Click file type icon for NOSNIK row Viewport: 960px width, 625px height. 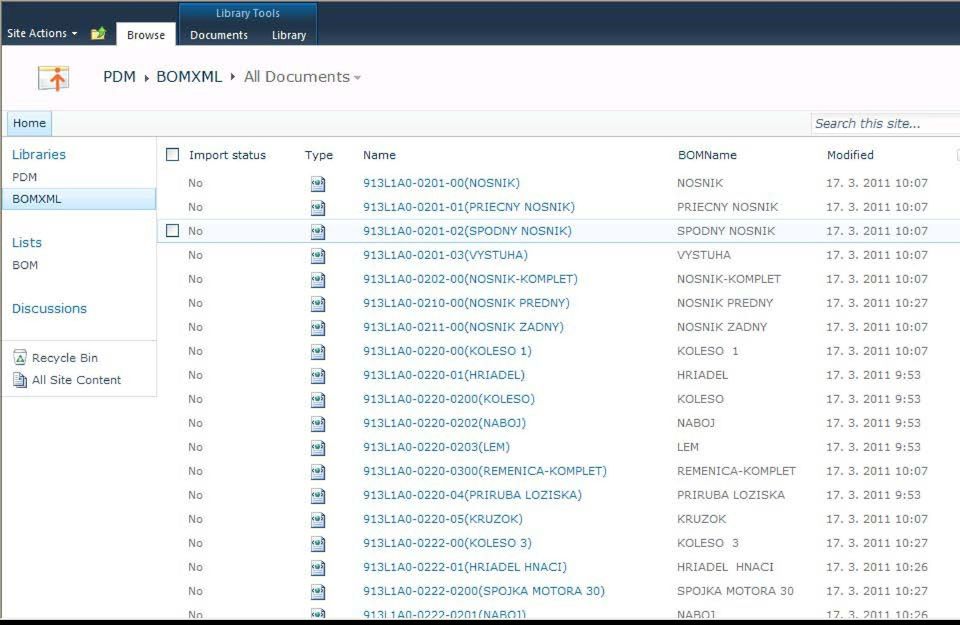point(318,184)
